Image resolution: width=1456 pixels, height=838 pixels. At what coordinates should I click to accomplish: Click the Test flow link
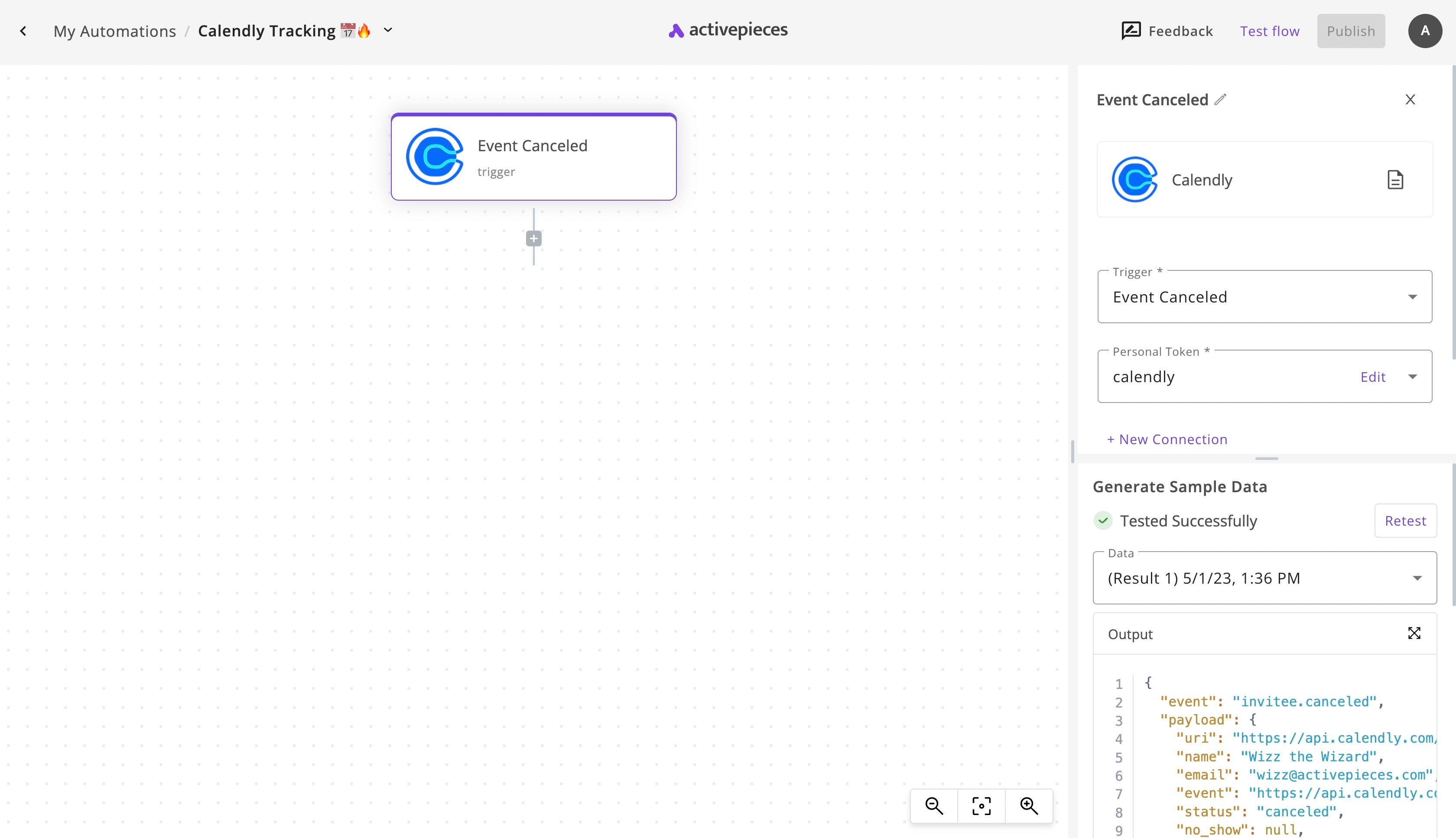(x=1270, y=31)
